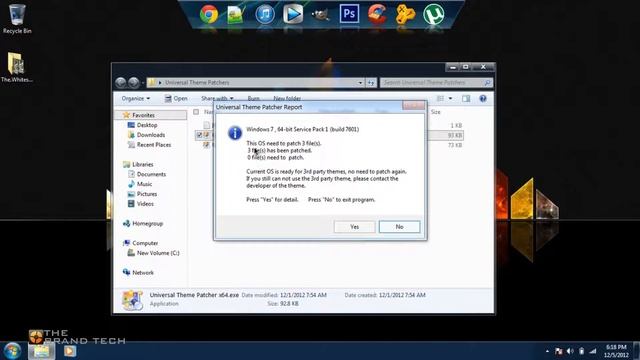Click the network signal tray icon
The image size is (640, 360).
(x=593, y=351)
